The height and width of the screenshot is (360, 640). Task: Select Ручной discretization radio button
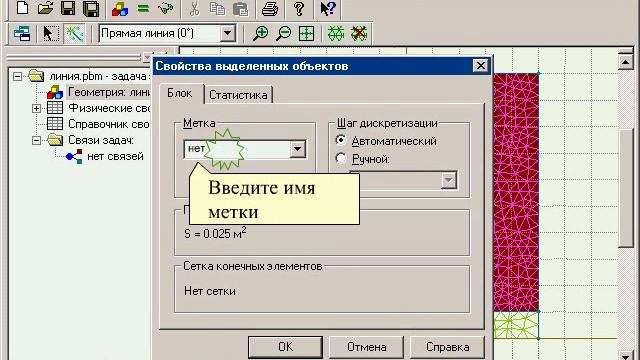(x=341, y=158)
